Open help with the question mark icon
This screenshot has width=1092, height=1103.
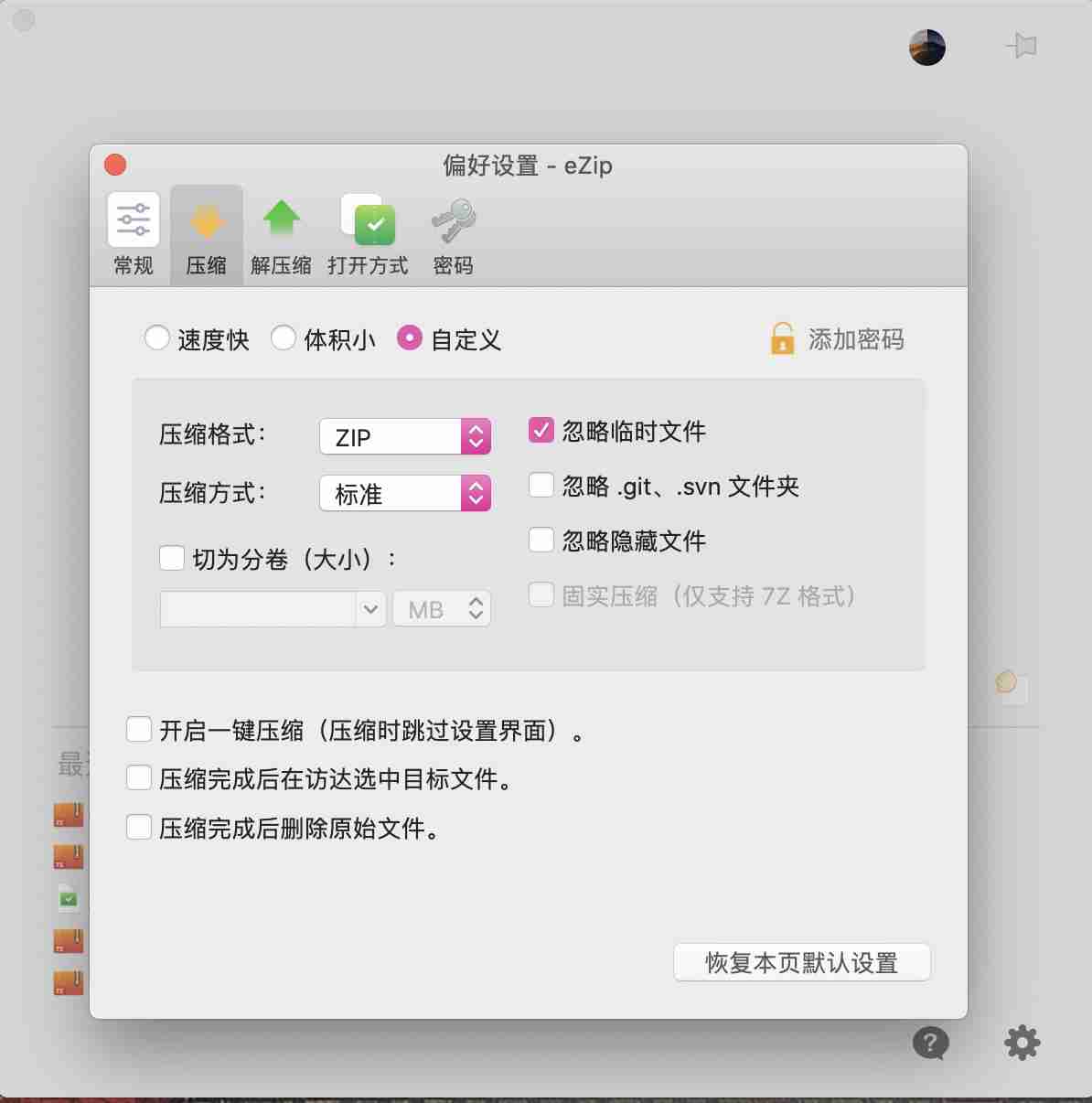tap(931, 1043)
